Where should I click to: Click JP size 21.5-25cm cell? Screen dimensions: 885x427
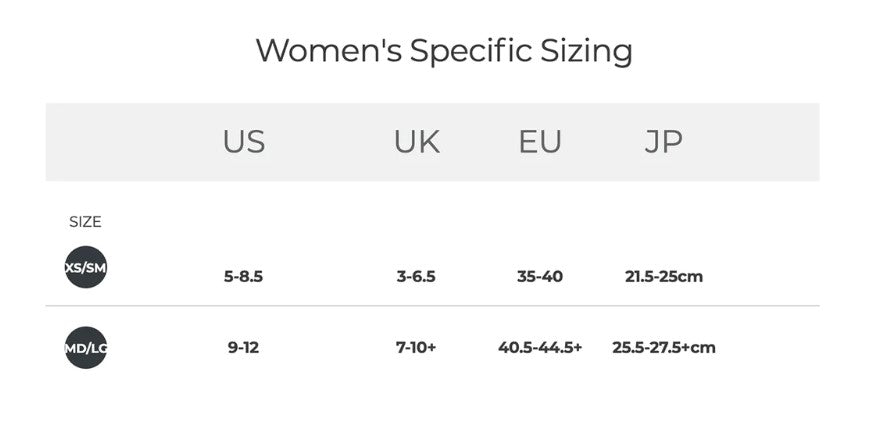click(x=663, y=276)
